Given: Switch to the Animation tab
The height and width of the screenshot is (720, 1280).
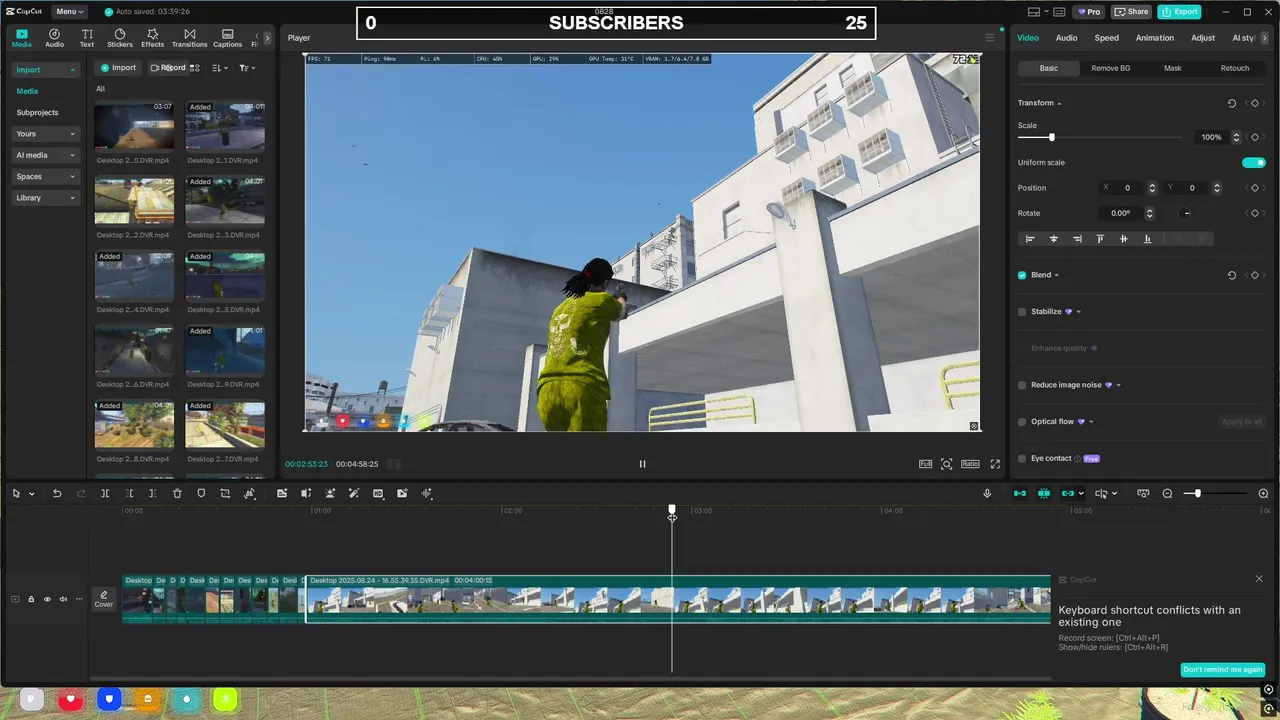Looking at the screenshot, I should (1155, 38).
